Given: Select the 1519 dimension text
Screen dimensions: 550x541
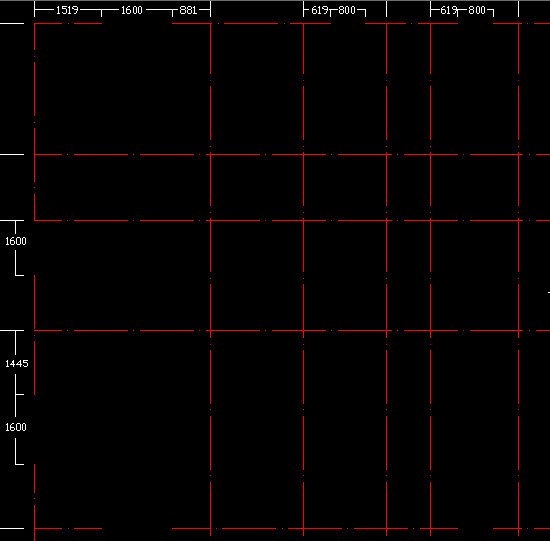Looking at the screenshot, I should pyautogui.click(x=67, y=10).
